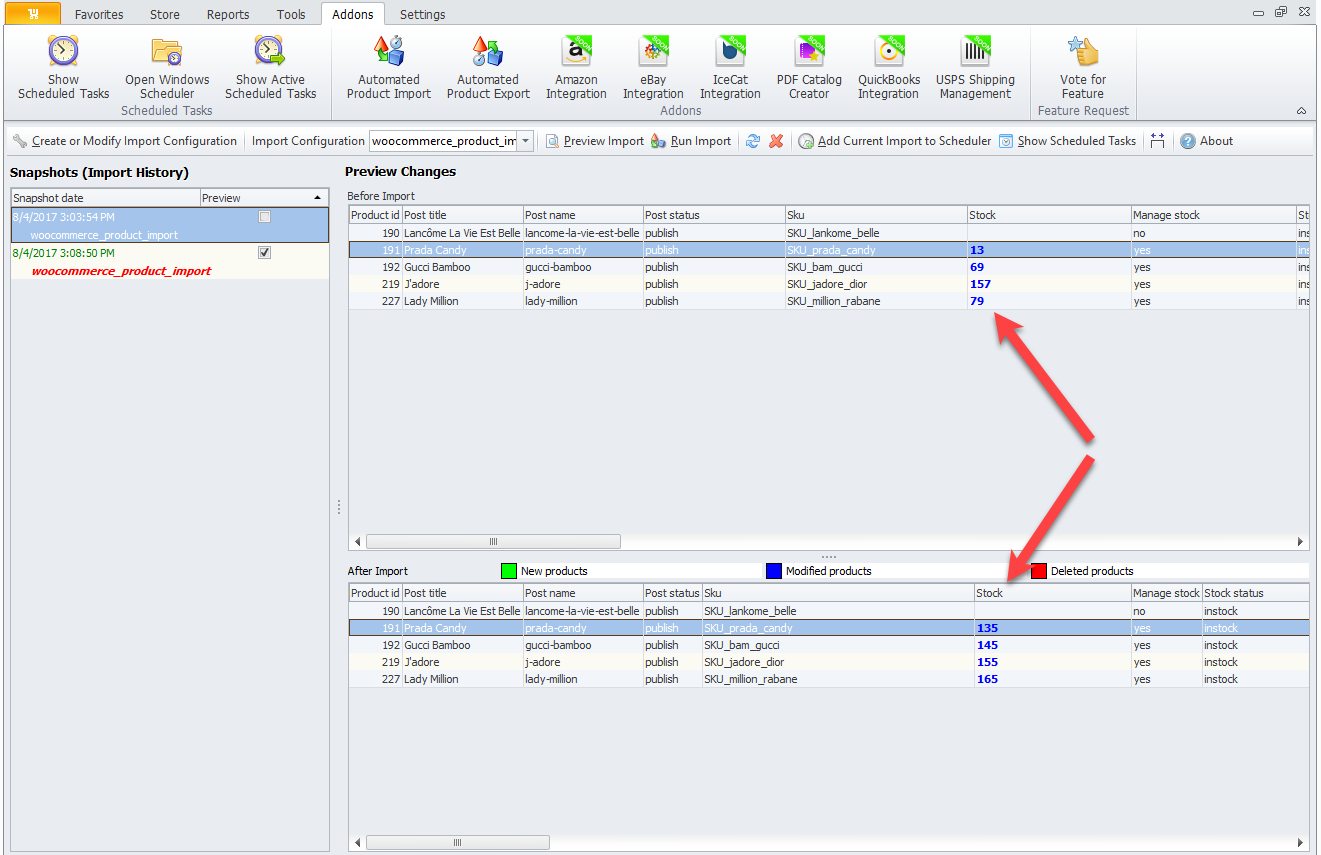Viewport: 1321px width, 855px height.
Task: Select stock value 135 in After Import
Action: click(x=987, y=628)
